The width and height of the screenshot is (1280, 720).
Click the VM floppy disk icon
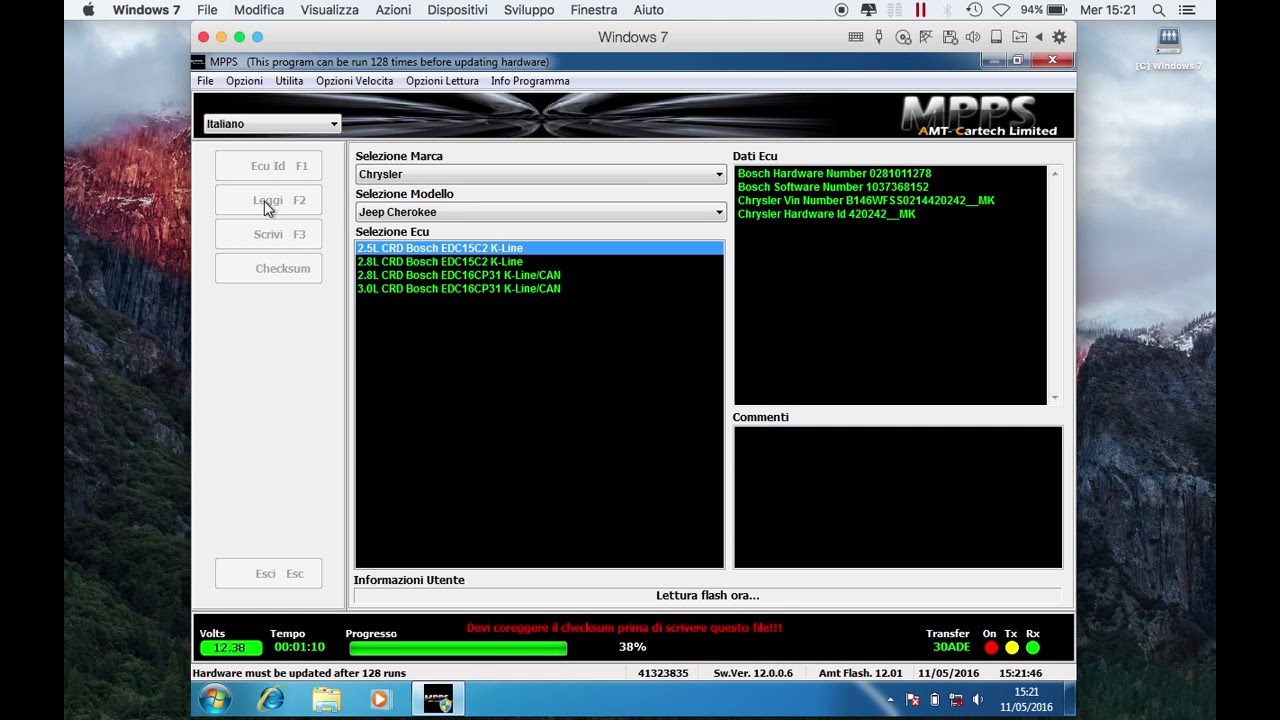coord(949,37)
